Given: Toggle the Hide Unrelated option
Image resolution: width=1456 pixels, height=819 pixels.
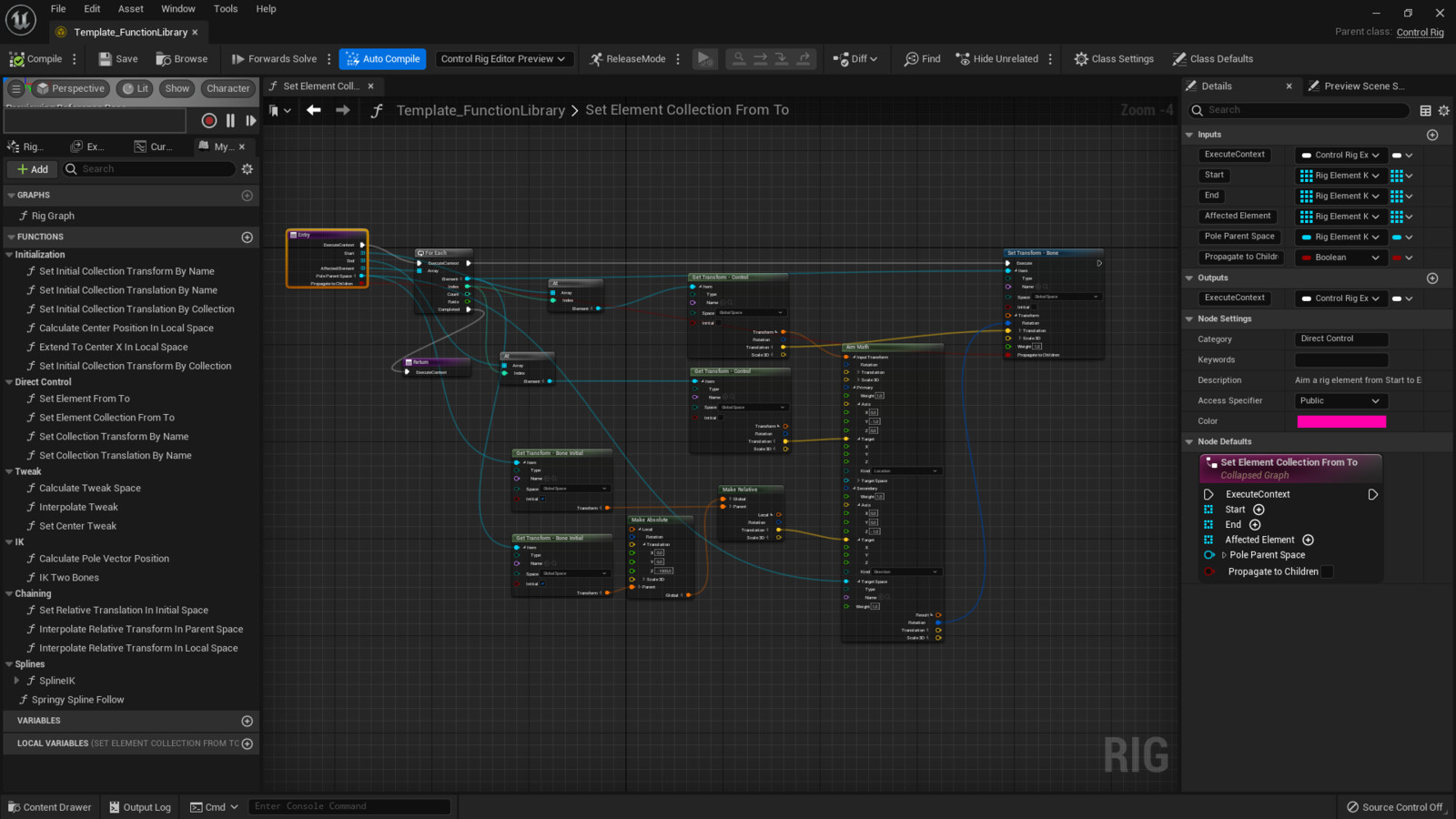Looking at the screenshot, I should click(996, 59).
